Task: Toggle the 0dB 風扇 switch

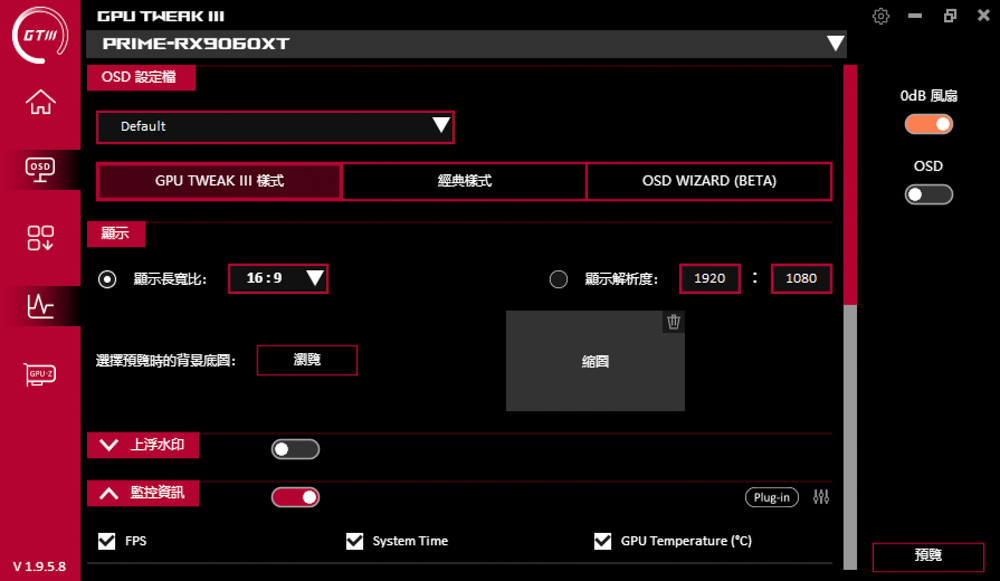Action: tap(929, 124)
